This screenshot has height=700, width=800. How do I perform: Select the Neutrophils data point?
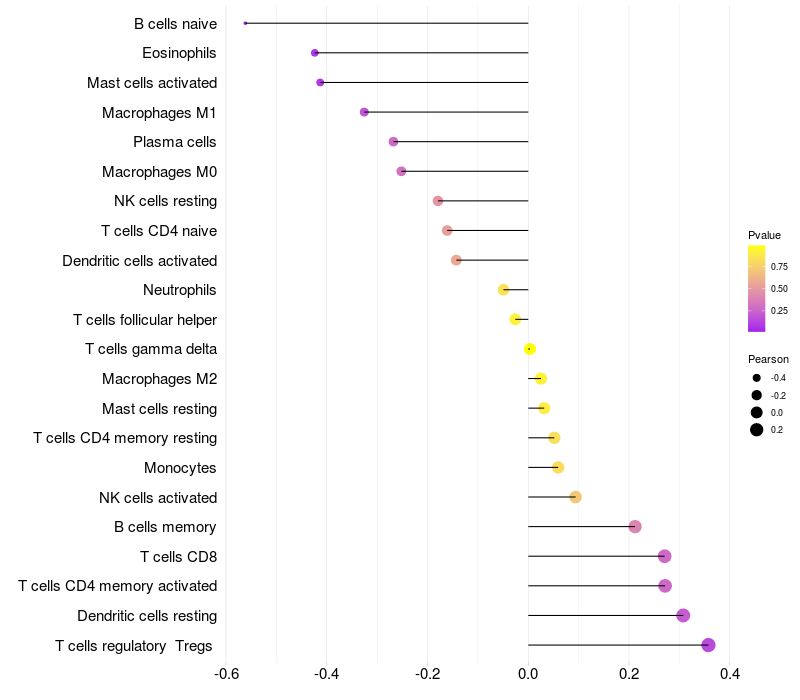click(504, 290)
